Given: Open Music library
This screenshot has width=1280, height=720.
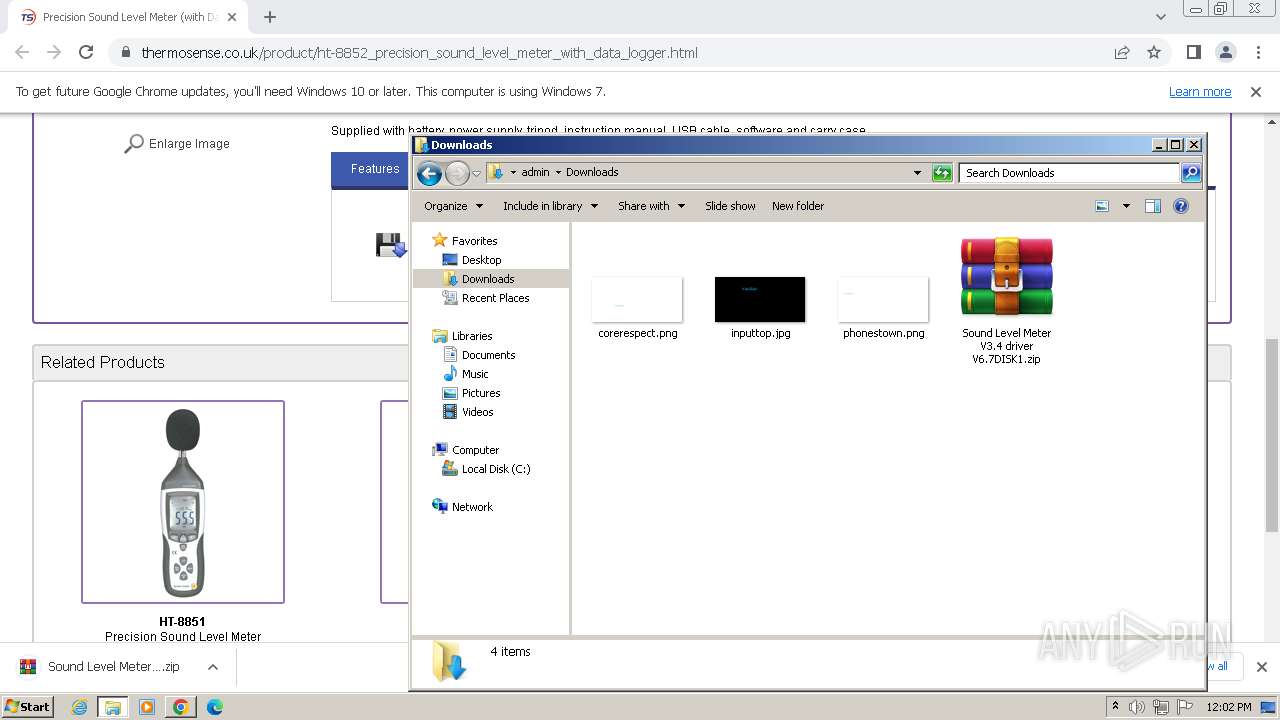Looking at the screenshot, I should tap(475, 374).
